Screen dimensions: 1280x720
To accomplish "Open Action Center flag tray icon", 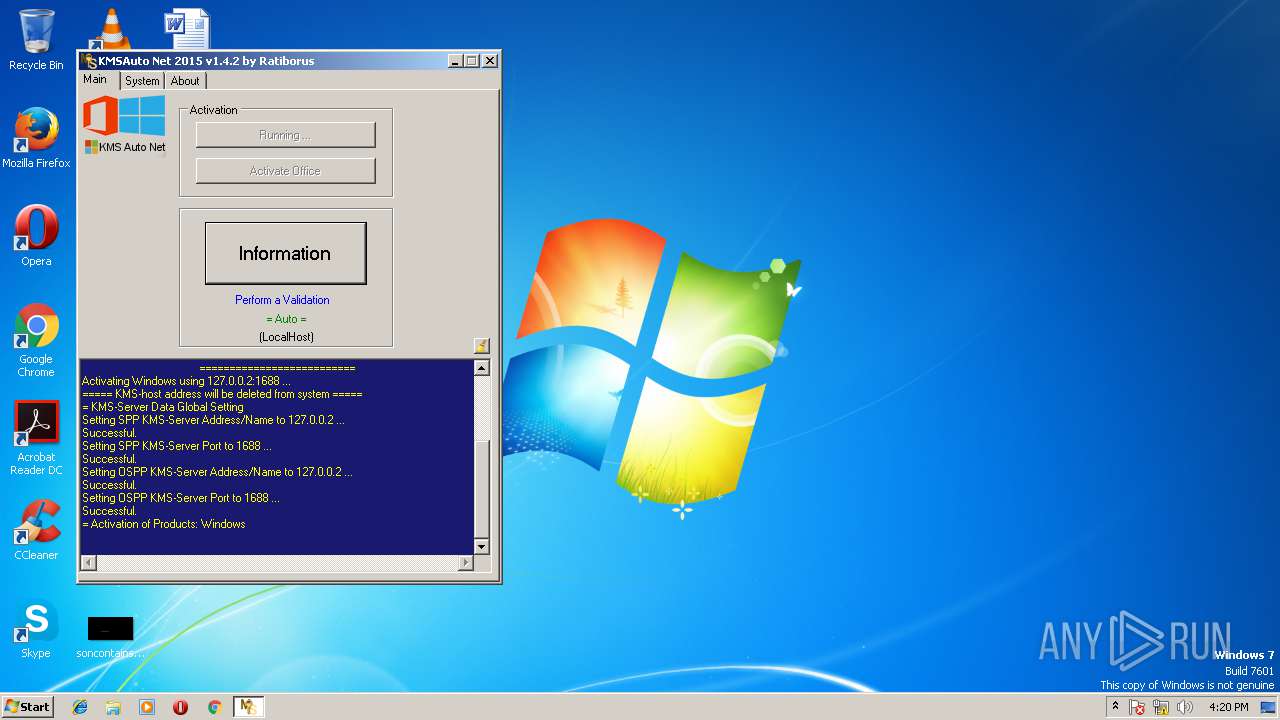I will [x=1138, y=707].
